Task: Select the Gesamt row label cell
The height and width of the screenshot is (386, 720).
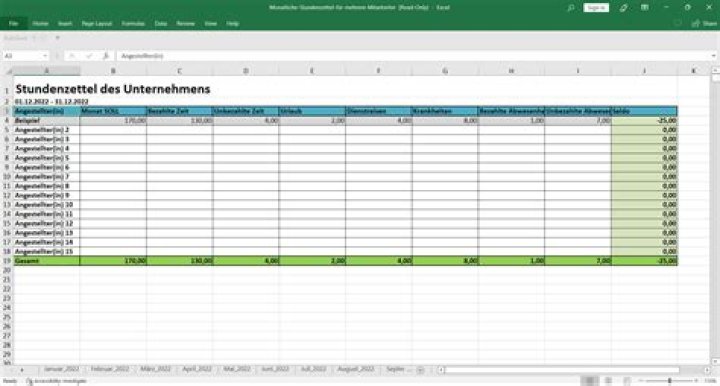Action: coord(47,261)
